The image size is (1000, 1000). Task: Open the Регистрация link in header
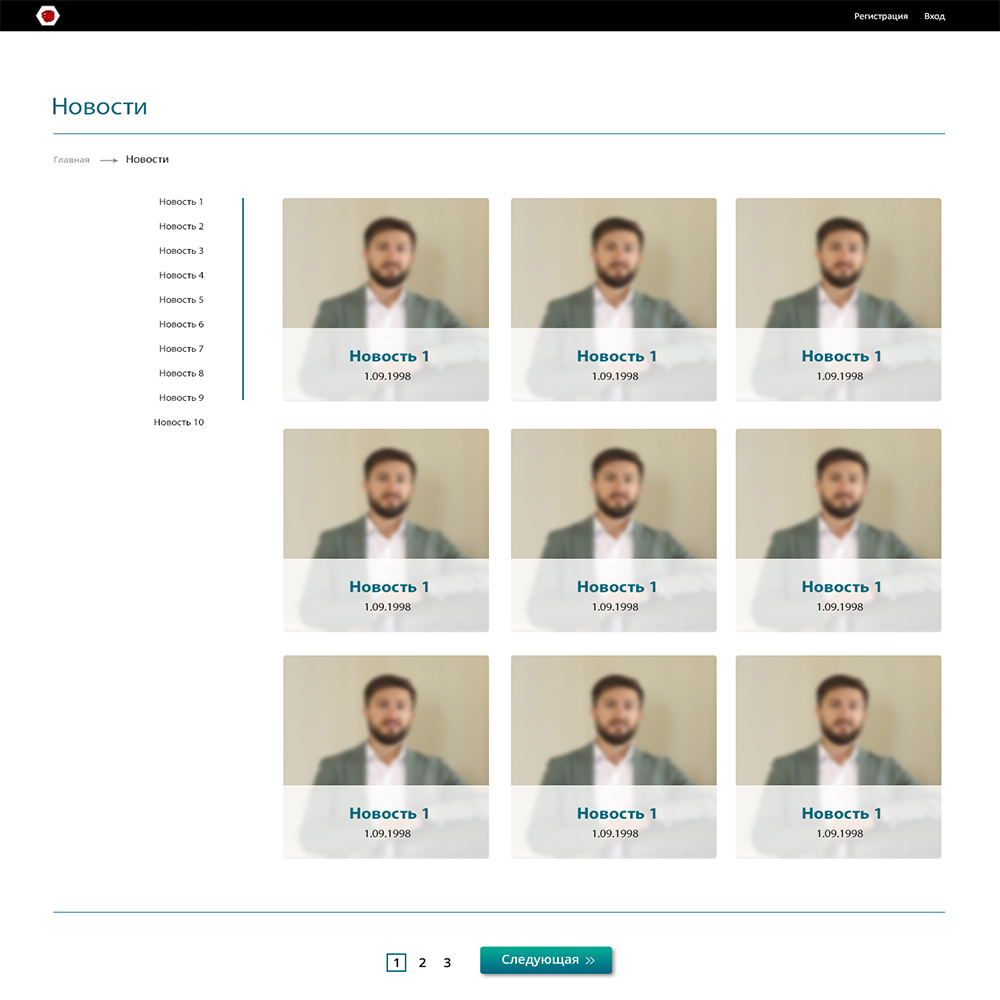(880, 16)
